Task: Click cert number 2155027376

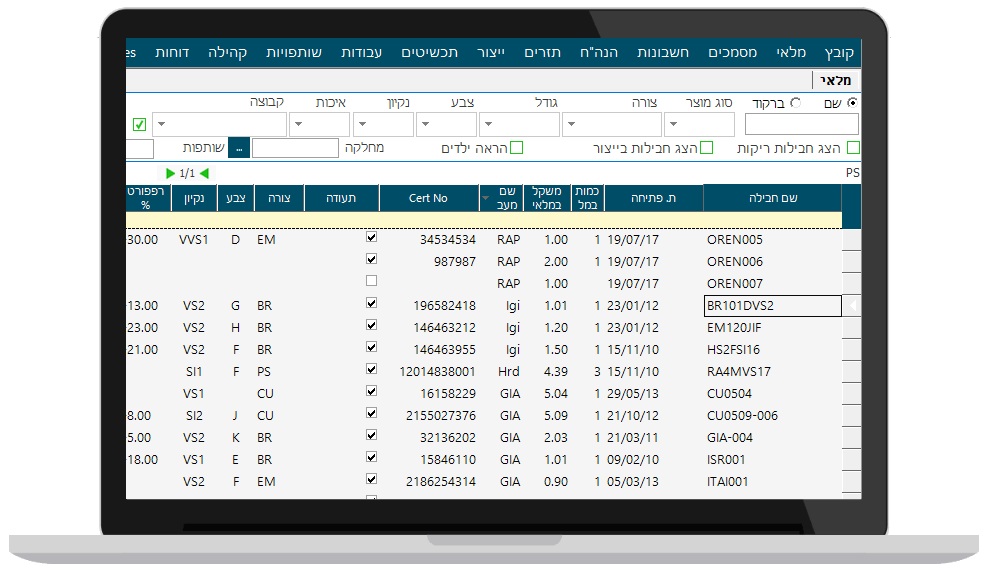Action: (x=441, y=416)
